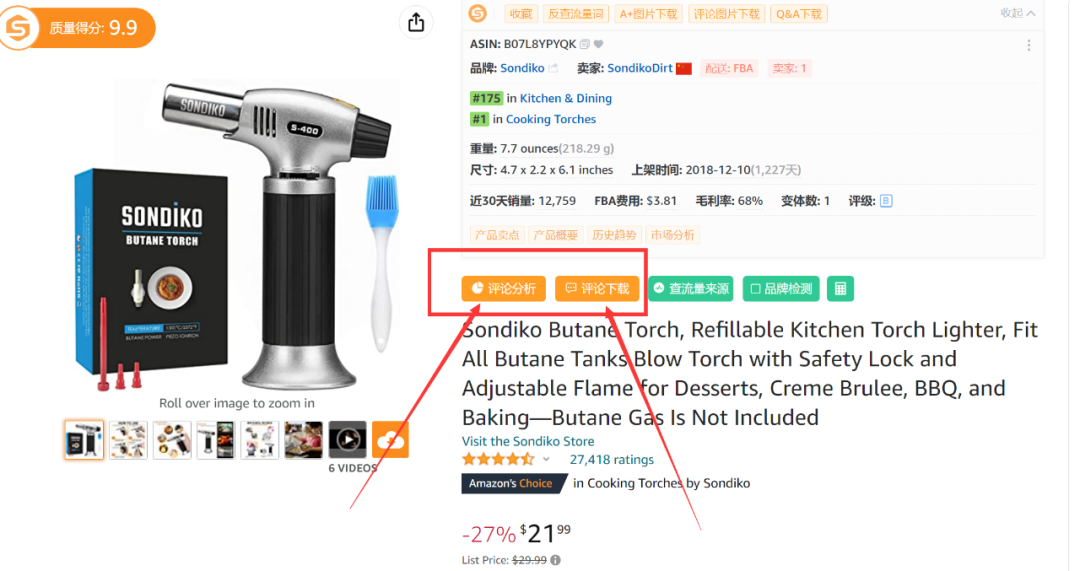
Task: Collapse the panel with 收起 chevron
Action: (1017, 13)
